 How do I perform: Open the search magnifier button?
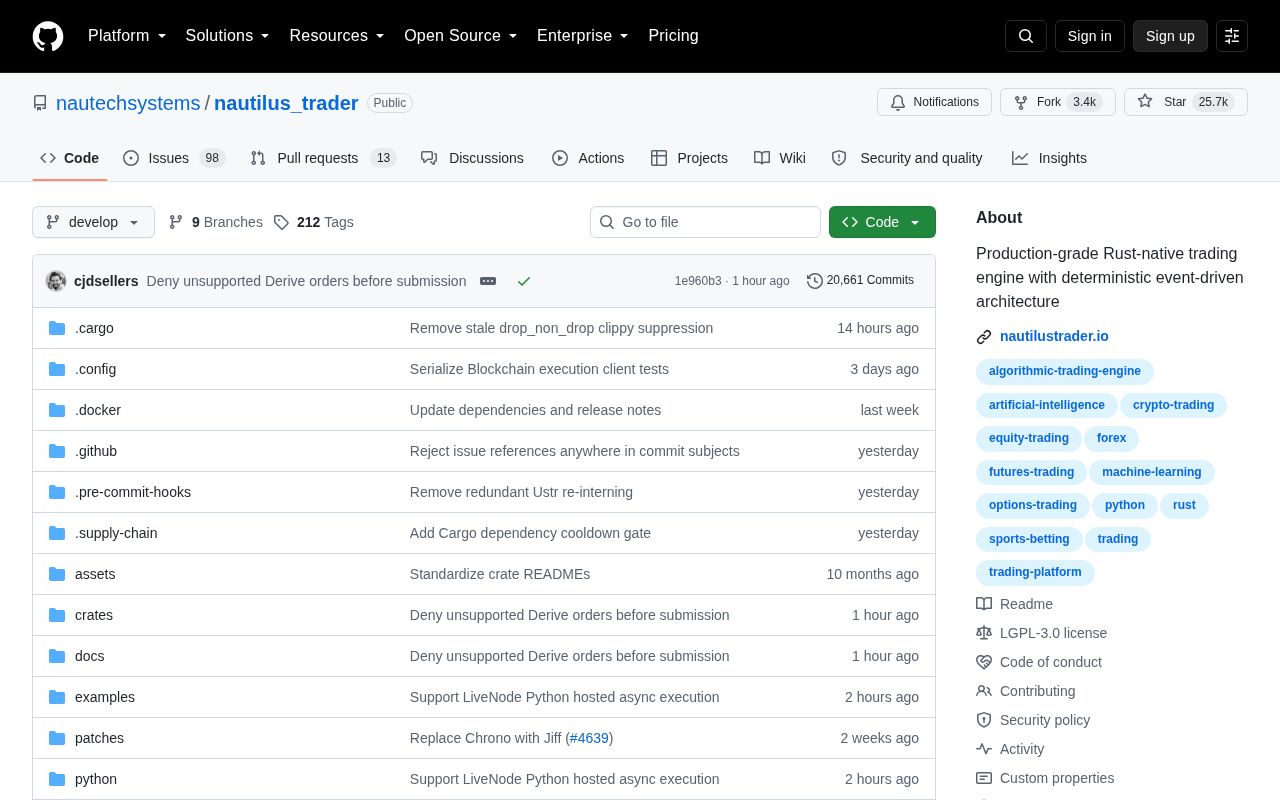[1026, 36]
